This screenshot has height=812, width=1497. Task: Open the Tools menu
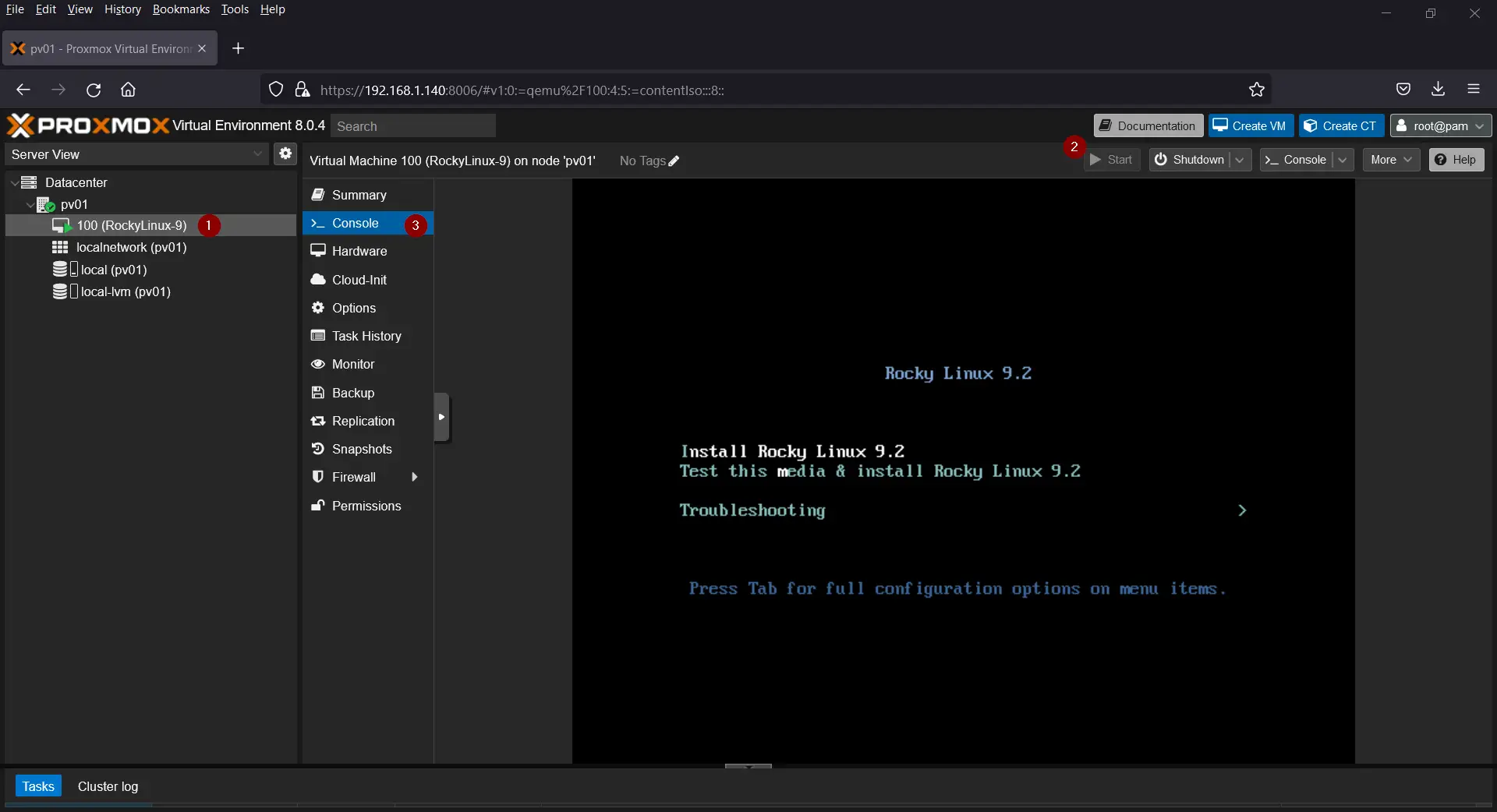pos(235,9)
